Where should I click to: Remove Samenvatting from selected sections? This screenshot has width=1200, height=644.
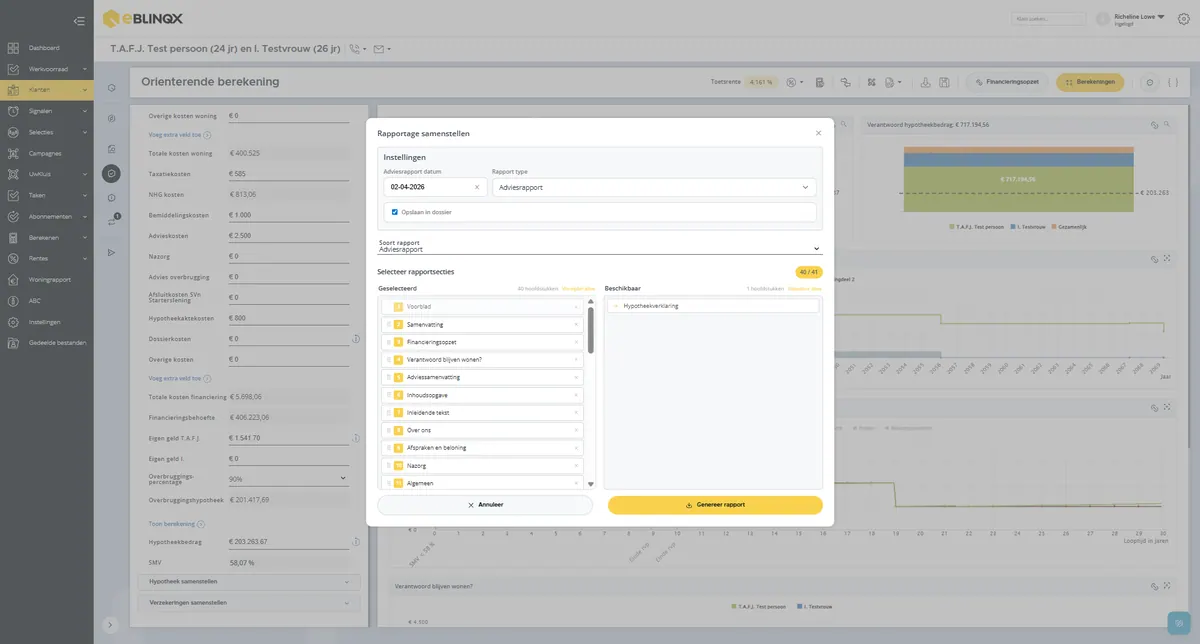(576, 324)
